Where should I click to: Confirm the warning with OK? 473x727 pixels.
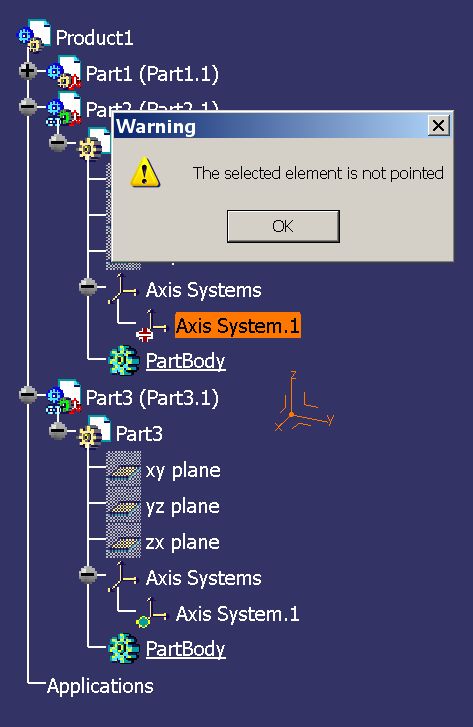pyautogui.click(x=283, y=226)
